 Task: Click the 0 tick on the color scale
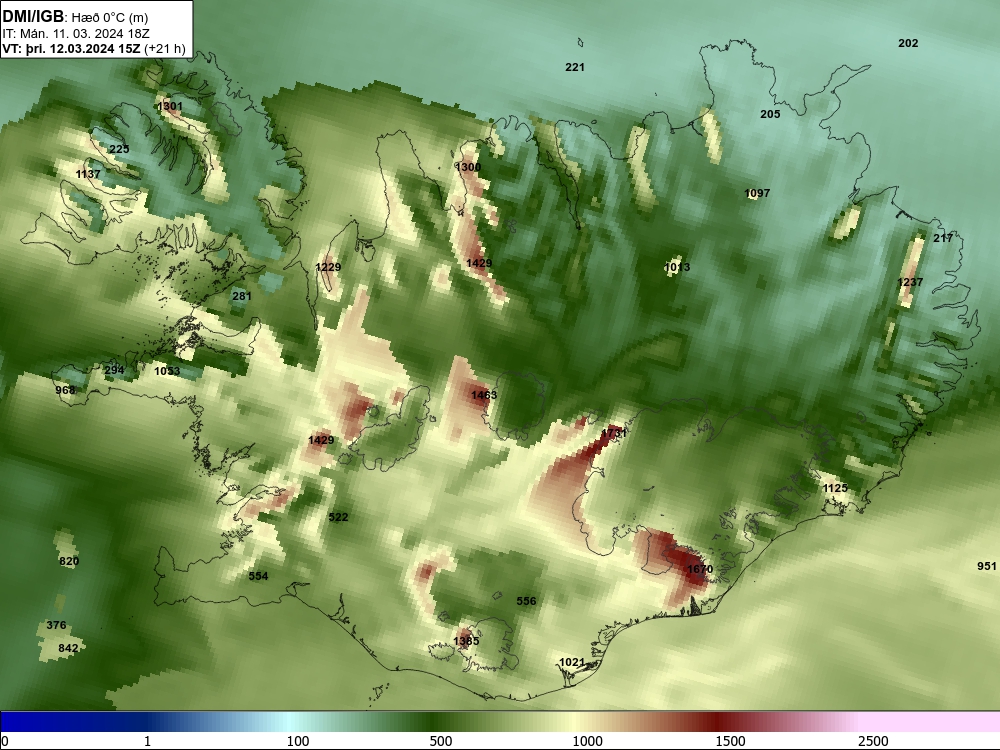[x=5, y=741]
